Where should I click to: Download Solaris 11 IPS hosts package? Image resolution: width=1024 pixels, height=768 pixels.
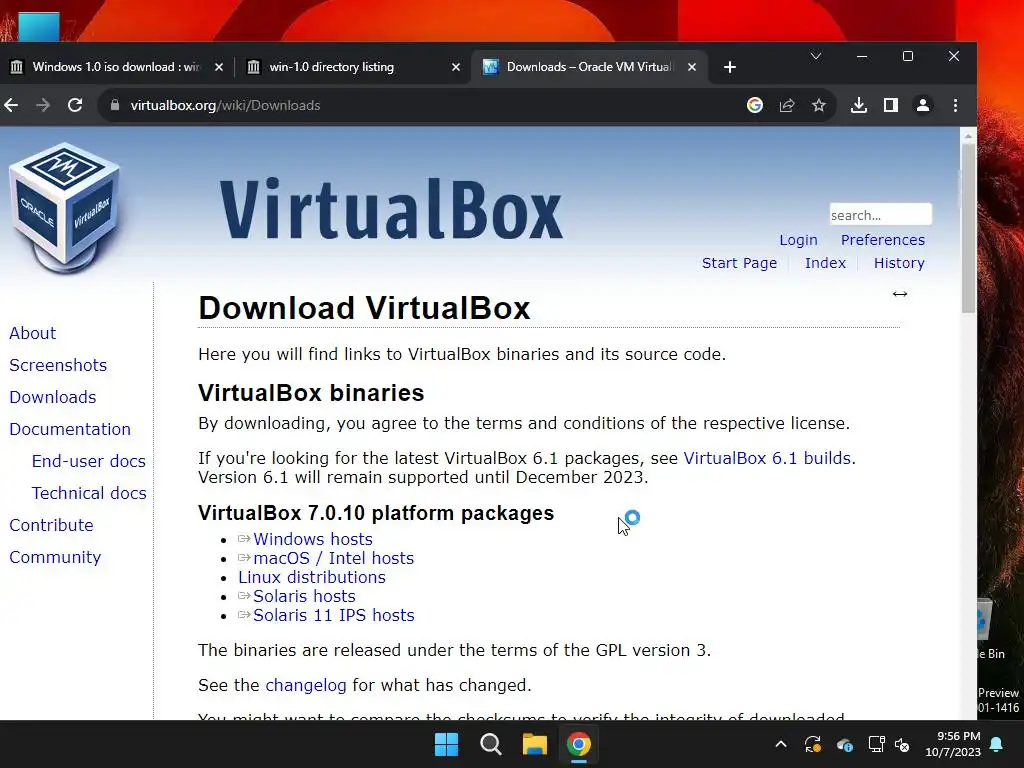(334, 615)
